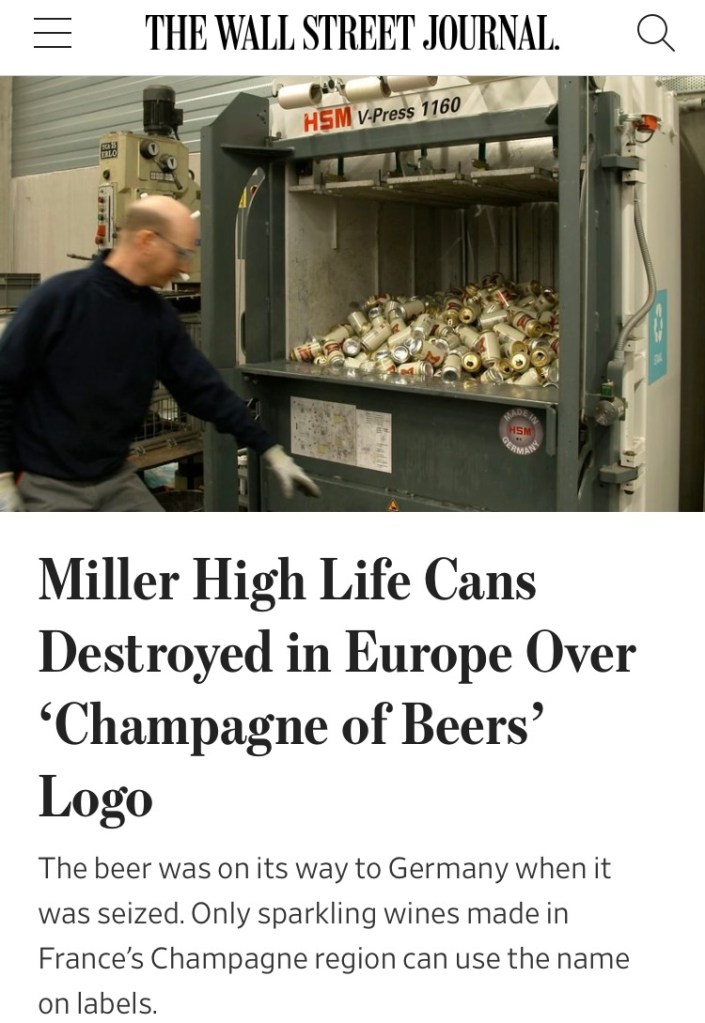This screenshot has height=1023, width=705.
Task: Go to The Wall Street Journal homepage logo
Action: pos(352,33)
